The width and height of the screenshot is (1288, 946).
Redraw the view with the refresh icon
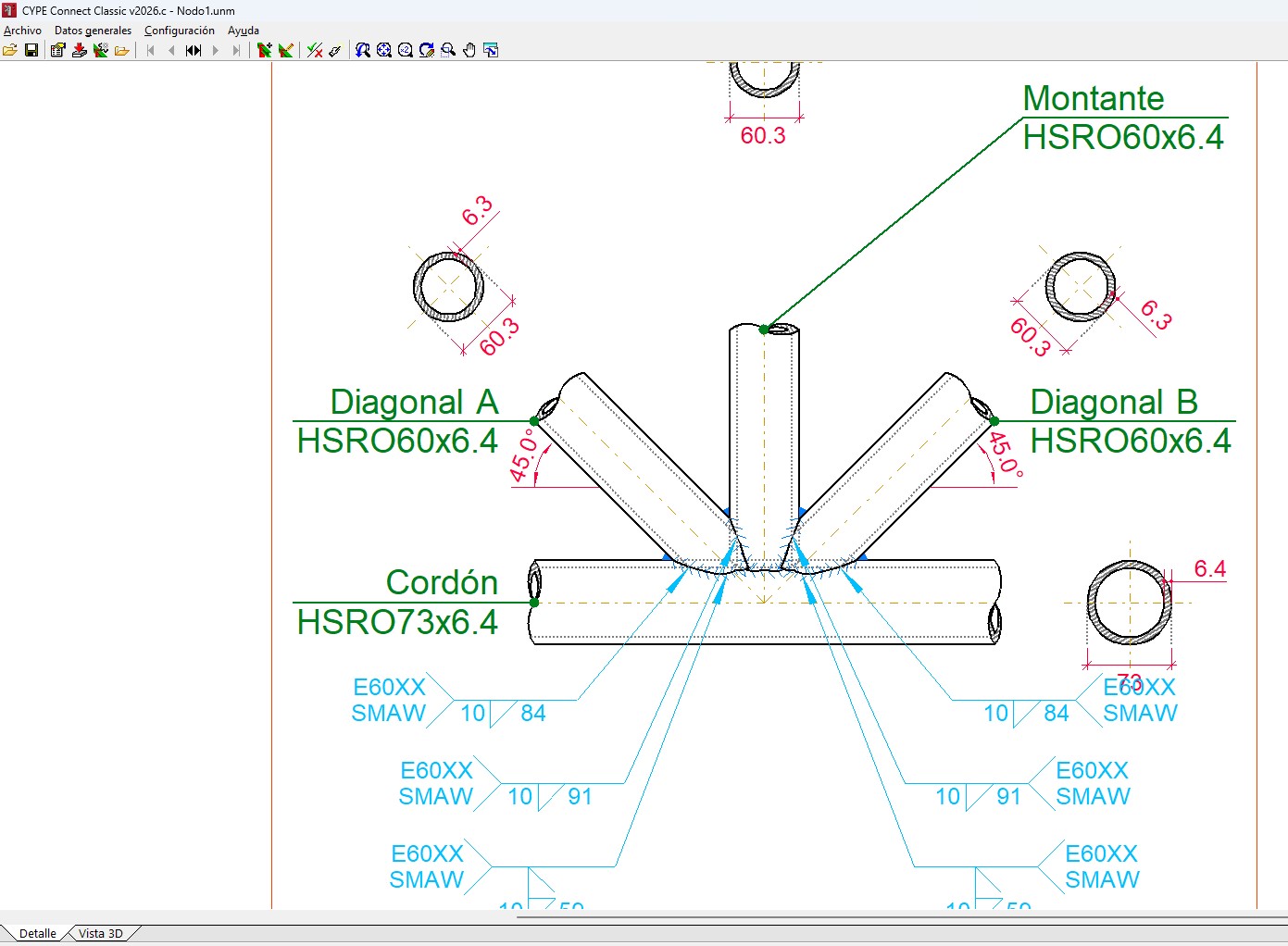[x=427, y=50]
